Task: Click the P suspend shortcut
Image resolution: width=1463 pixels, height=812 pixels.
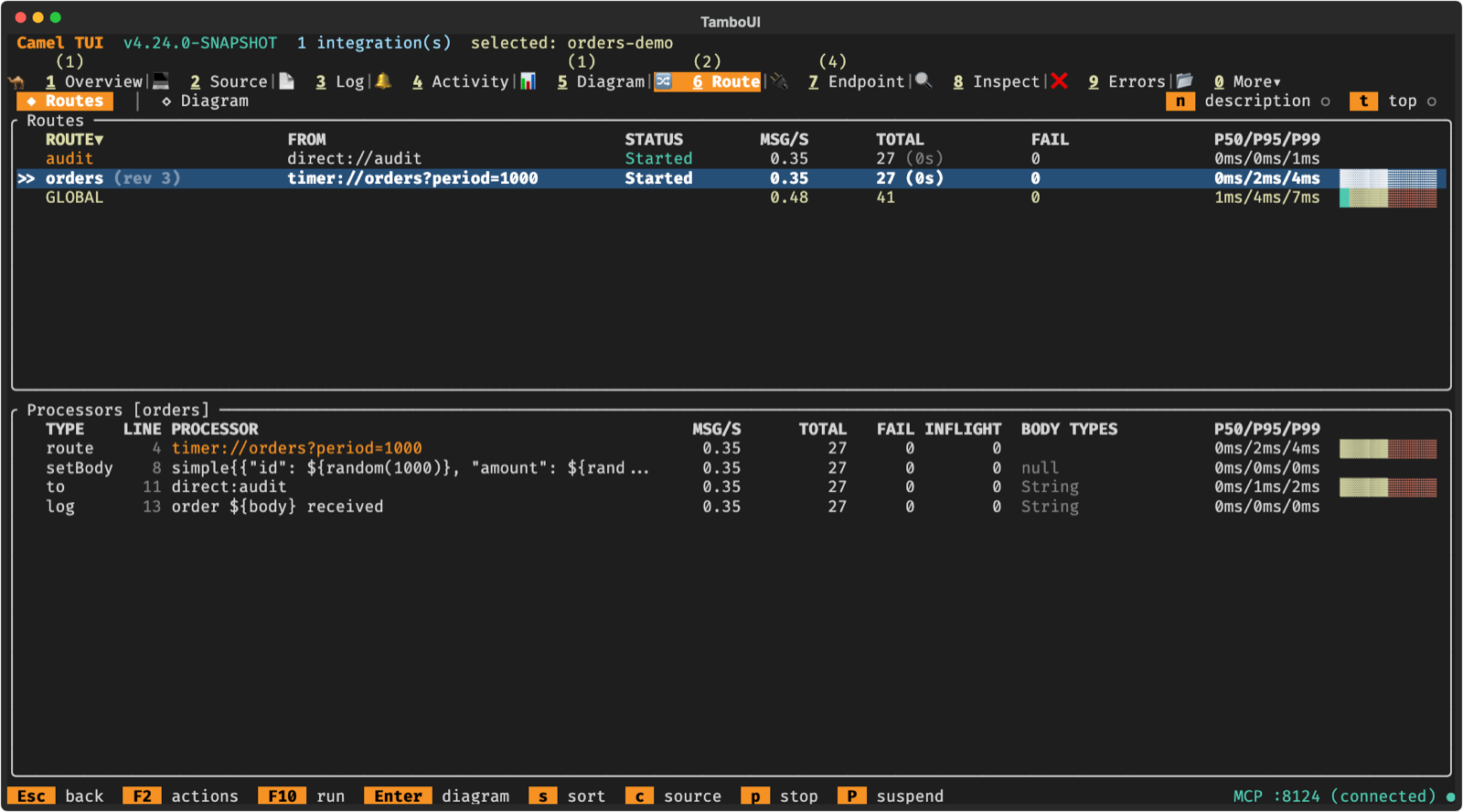Action: [x=891, y=796]
